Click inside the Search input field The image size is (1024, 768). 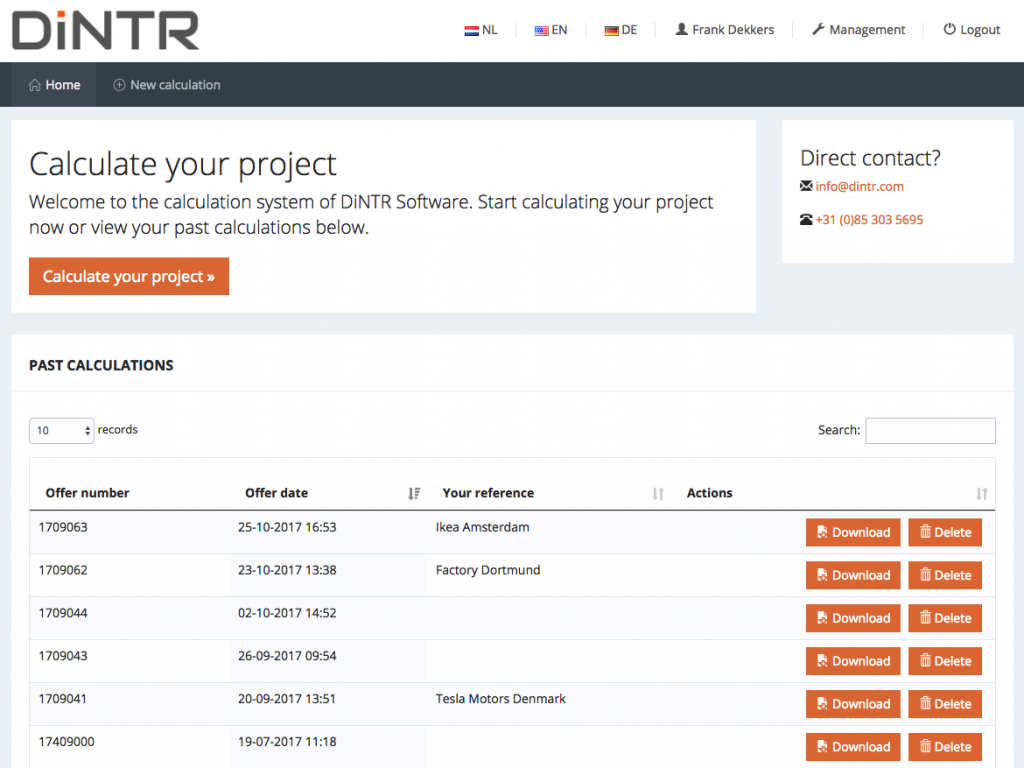click(x=930, y=430)
